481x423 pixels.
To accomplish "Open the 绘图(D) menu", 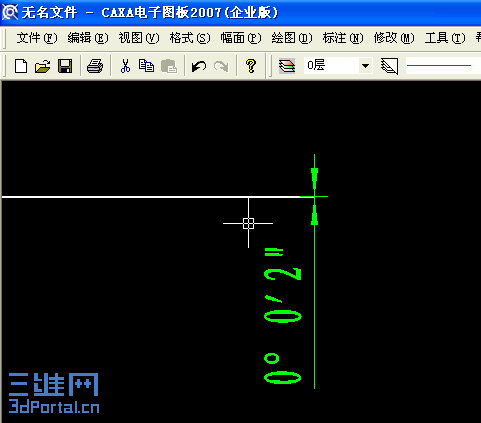I will 292,38.
